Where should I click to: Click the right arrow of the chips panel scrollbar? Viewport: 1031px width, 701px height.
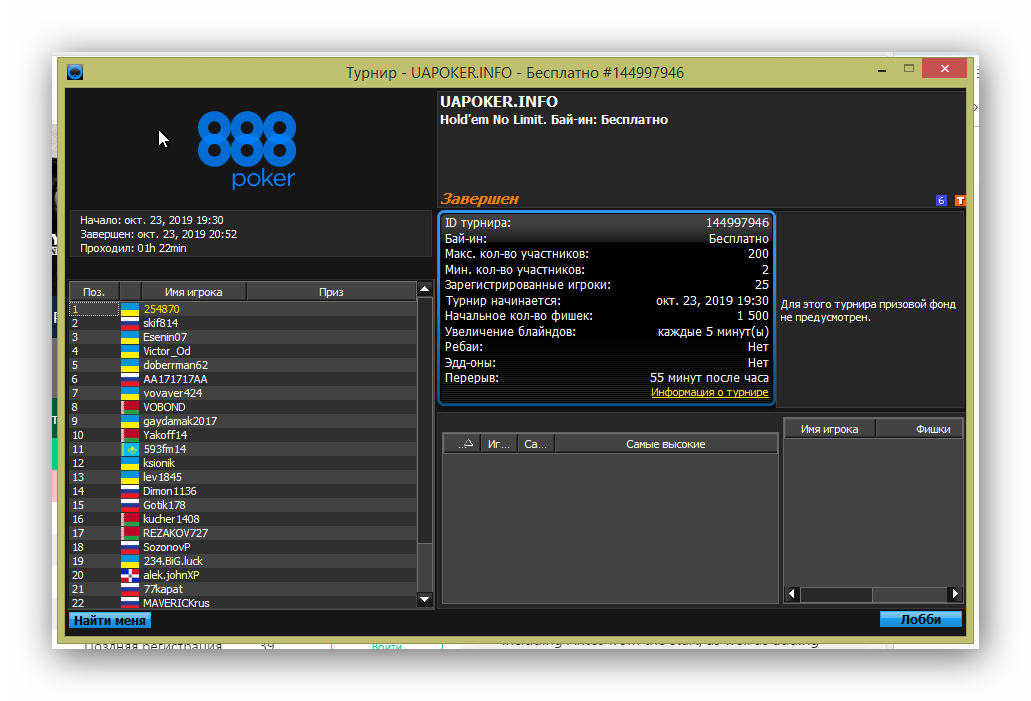955,594
